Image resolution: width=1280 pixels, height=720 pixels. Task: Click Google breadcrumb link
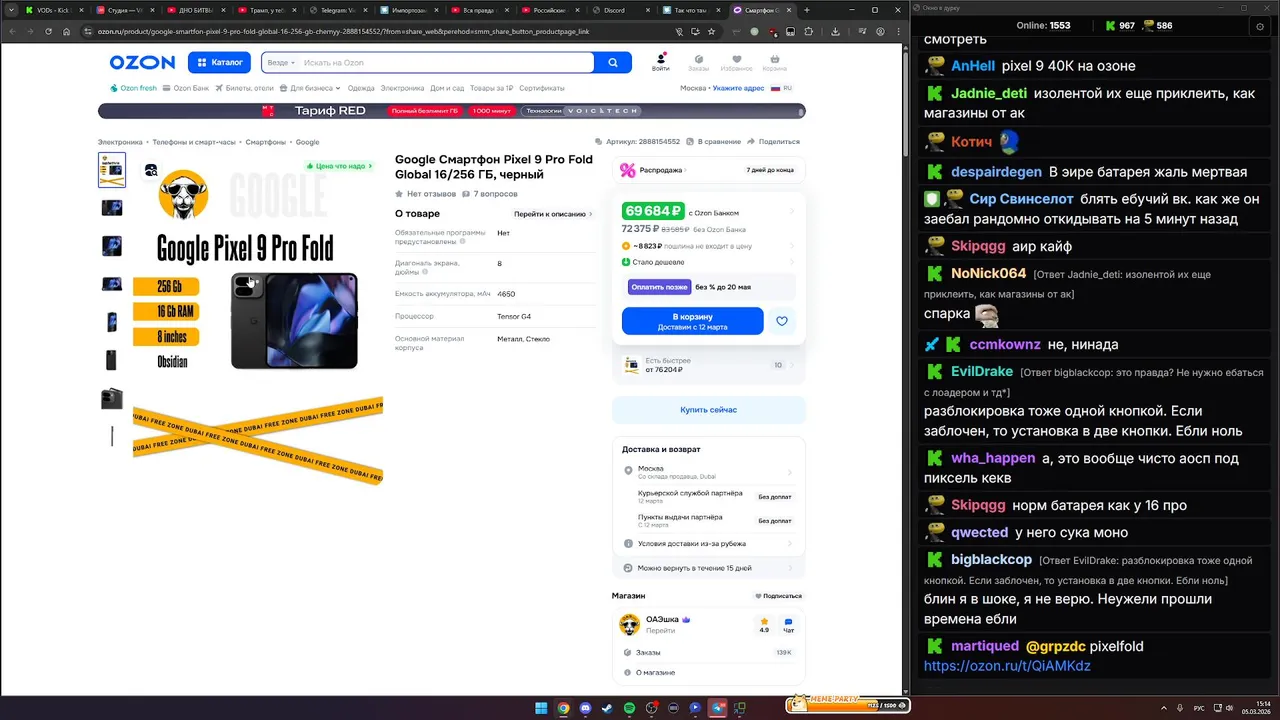308,142
